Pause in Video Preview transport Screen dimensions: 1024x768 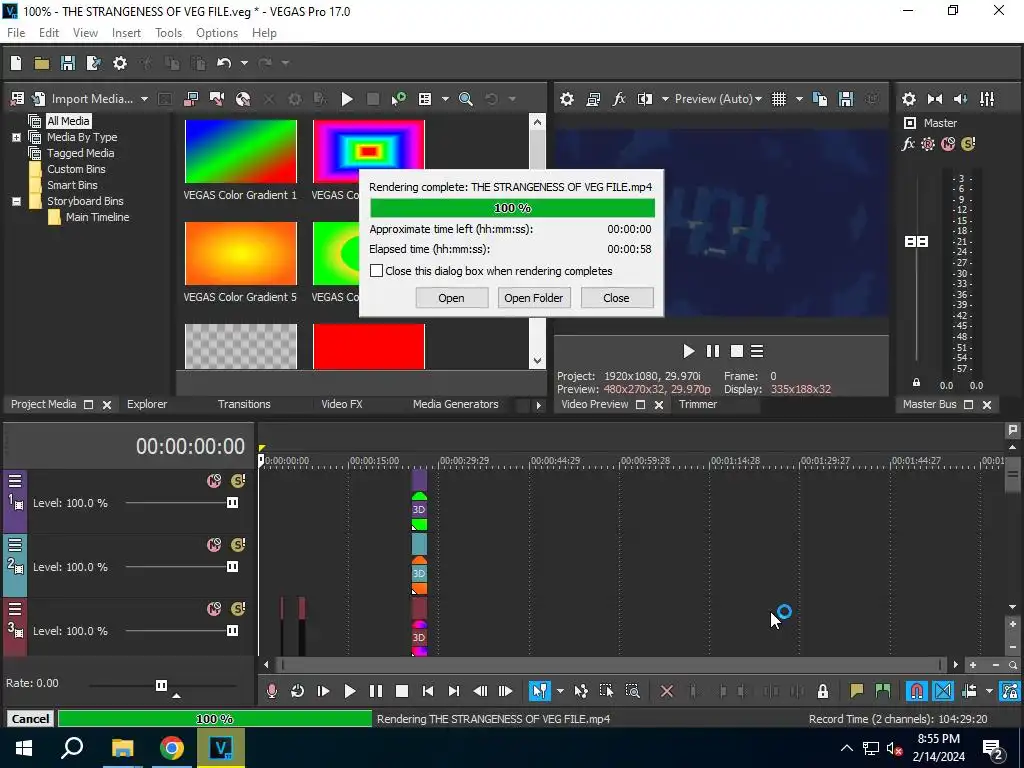[712, 351]
